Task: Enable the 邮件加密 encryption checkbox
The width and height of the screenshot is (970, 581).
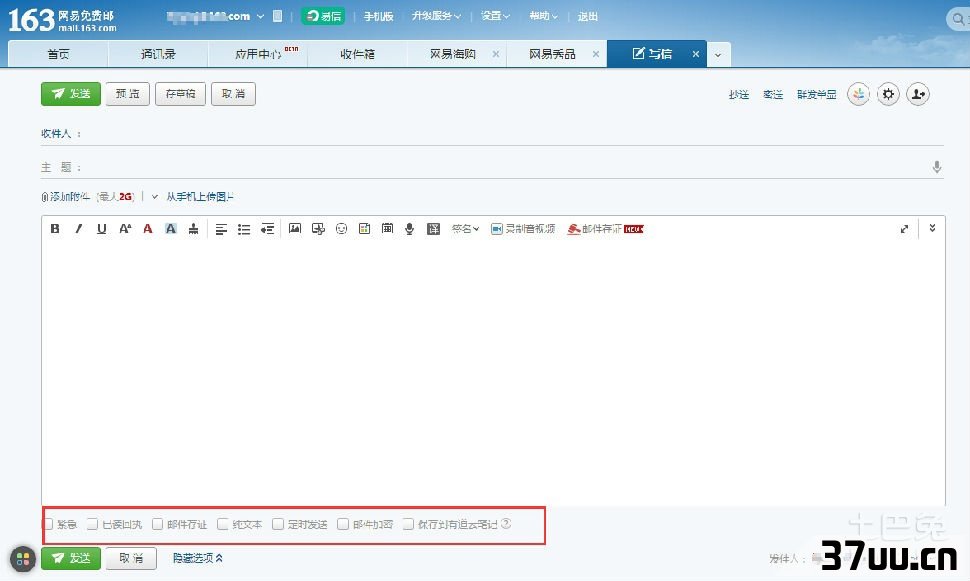Action: click(343, 524)
